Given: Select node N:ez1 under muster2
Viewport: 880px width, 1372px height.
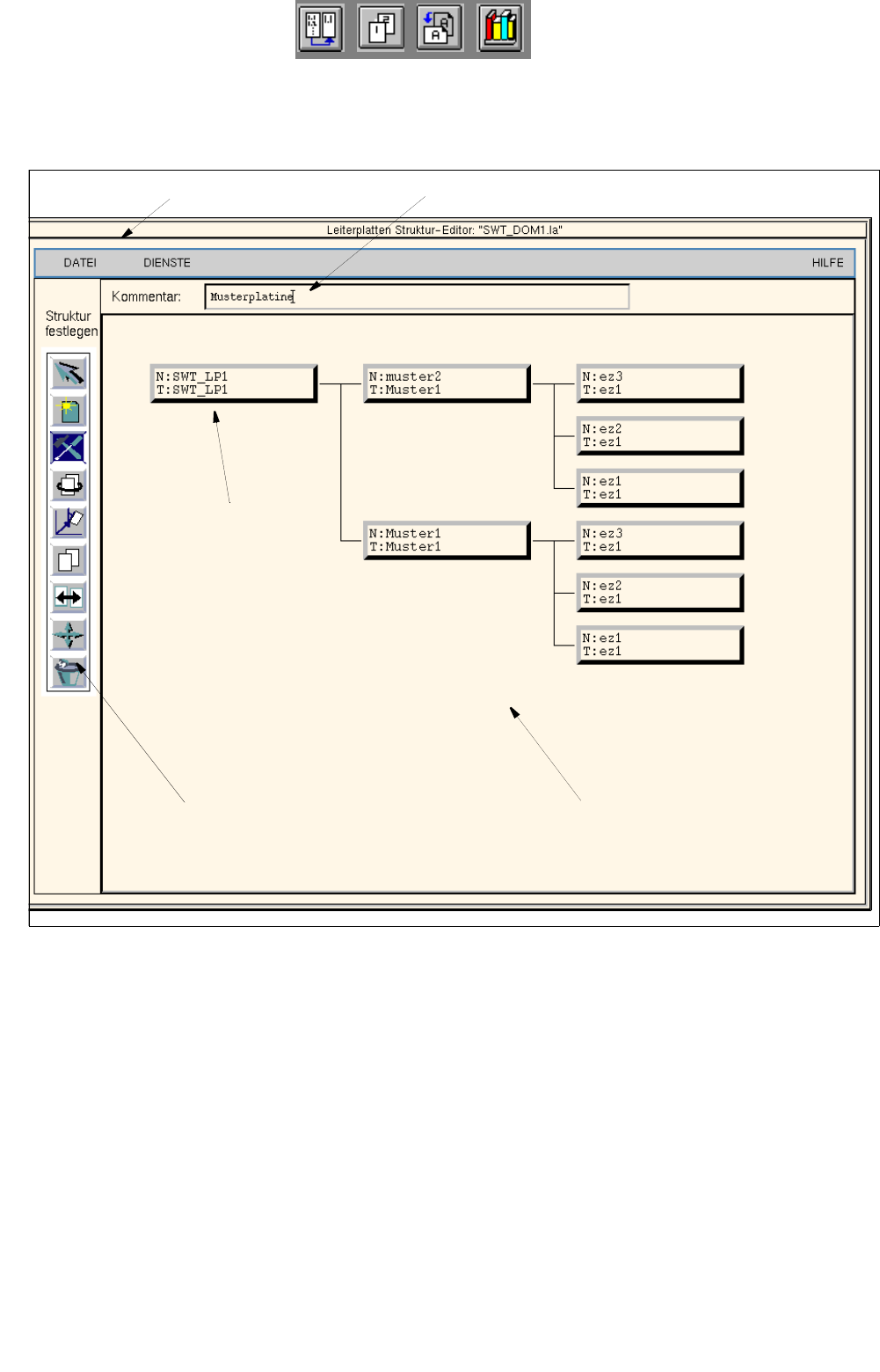Looking at the screenshot, I should [x=660, y=488].
